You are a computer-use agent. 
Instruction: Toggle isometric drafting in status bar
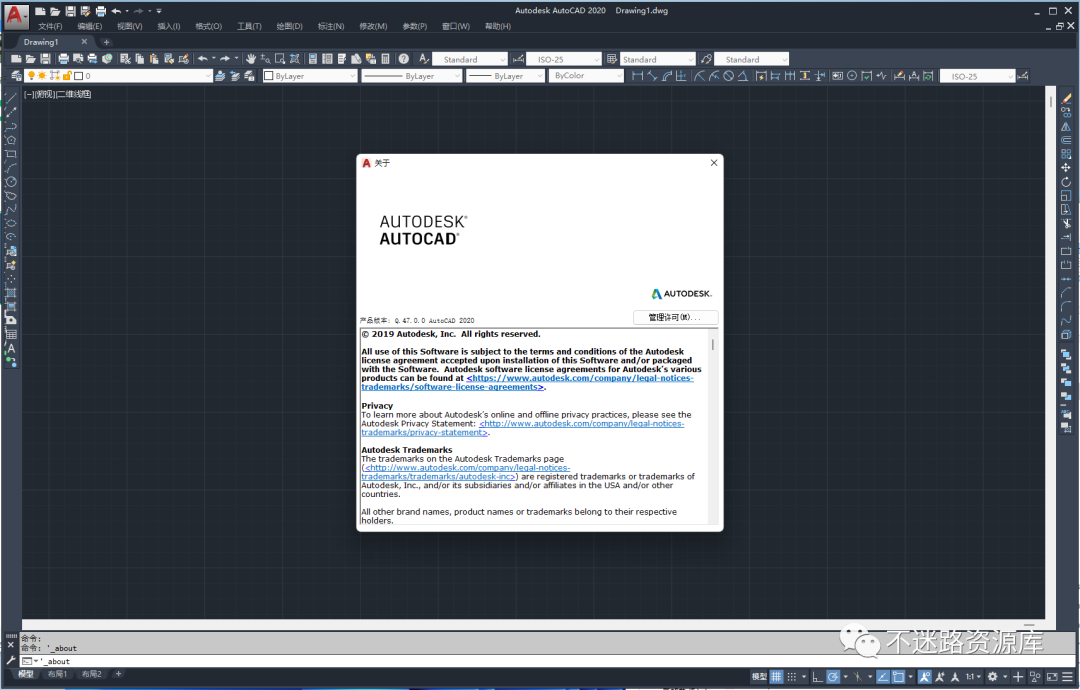(858, 676)
